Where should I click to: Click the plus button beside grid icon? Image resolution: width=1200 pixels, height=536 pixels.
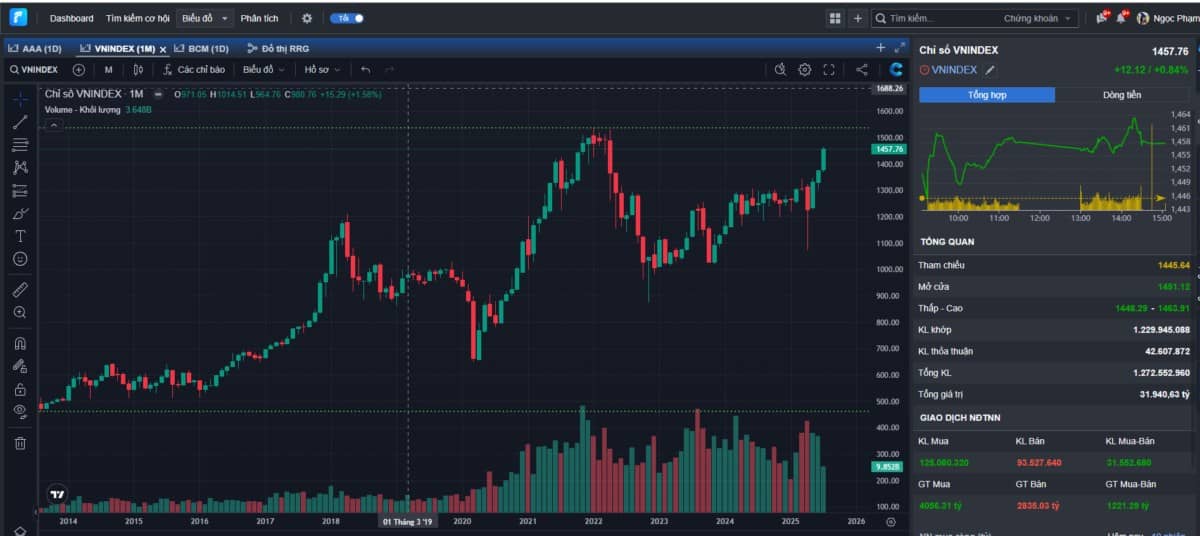point(857,18)
